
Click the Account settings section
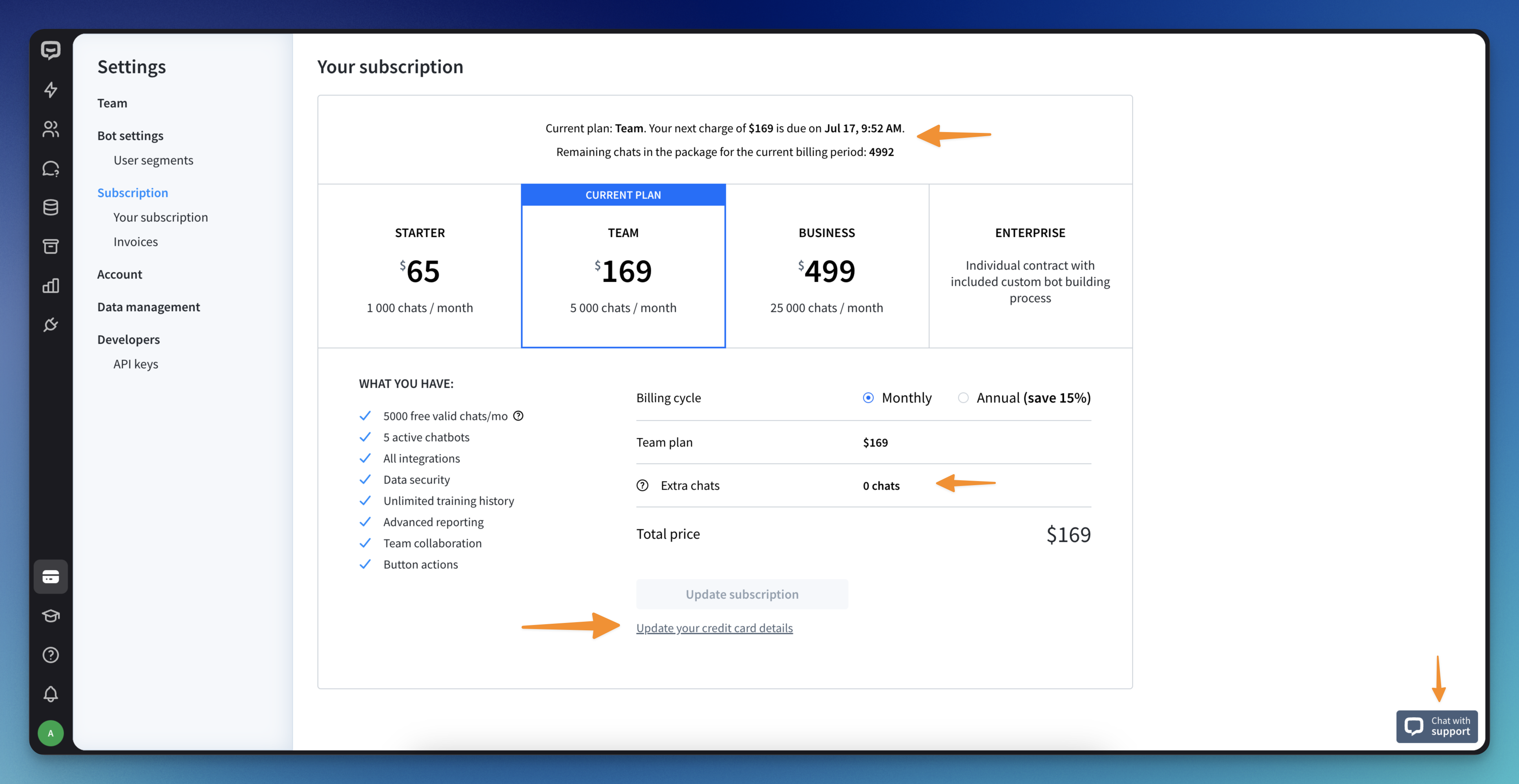click(x=119, y=273)
